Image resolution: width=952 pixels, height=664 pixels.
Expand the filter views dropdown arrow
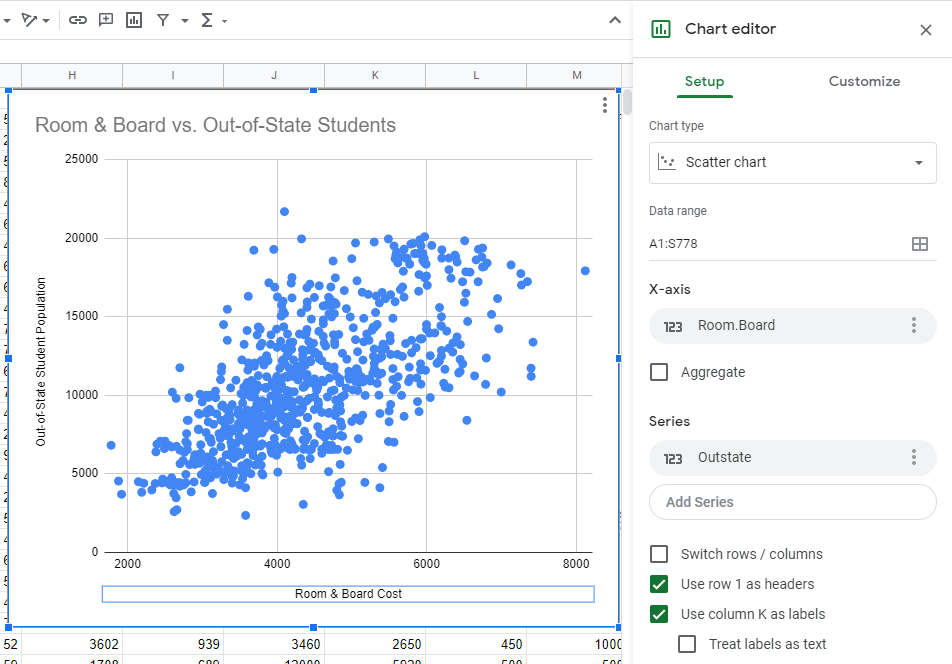[185, 21]
